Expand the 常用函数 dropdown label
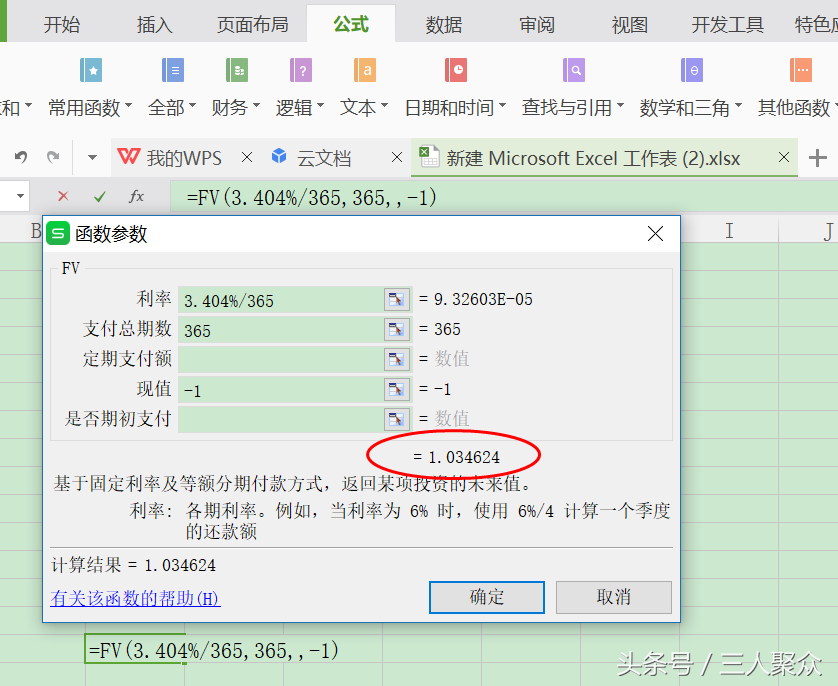The image size is (838, 686). coord(90,108)
